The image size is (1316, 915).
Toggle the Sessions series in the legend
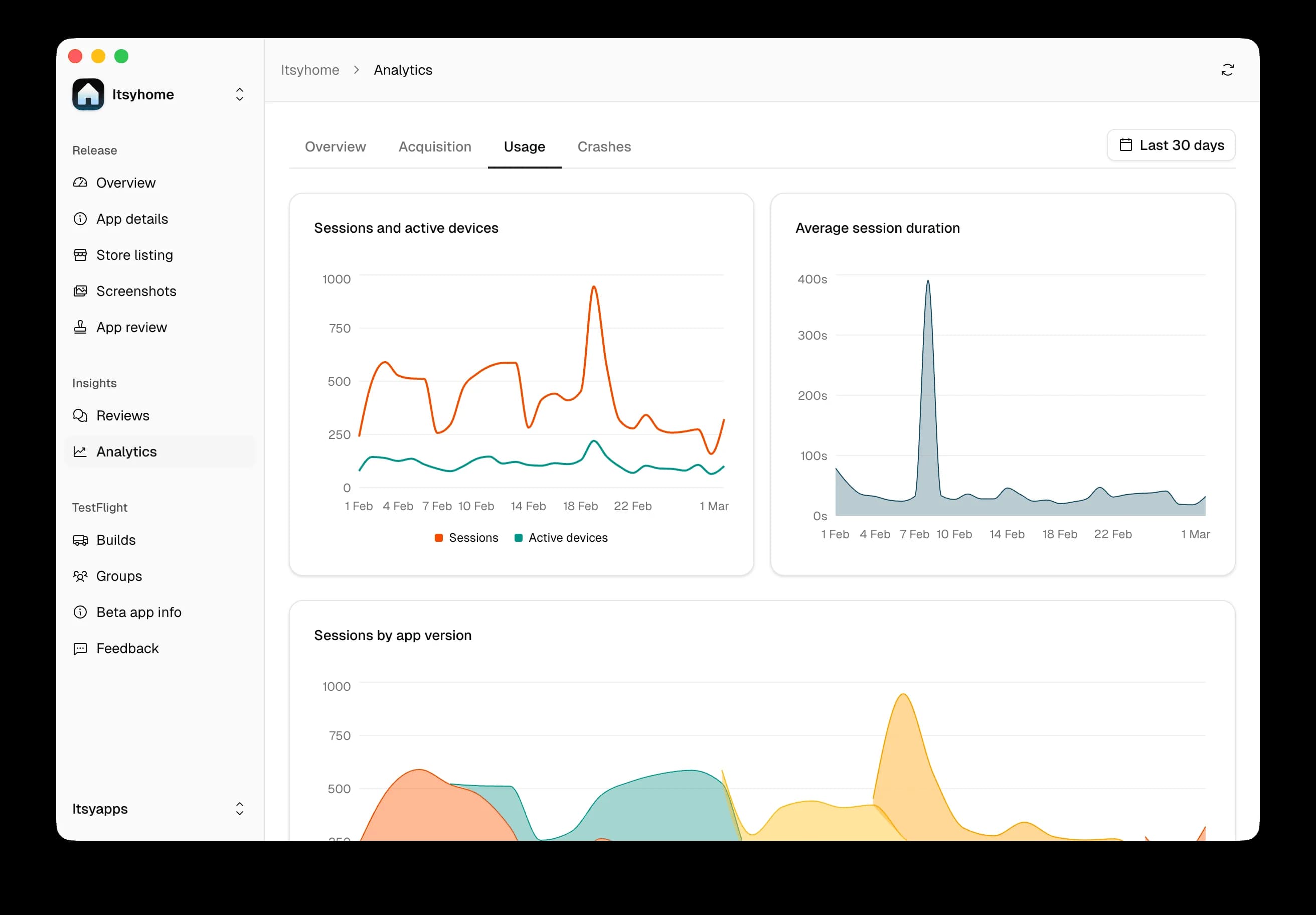[473, 537]
